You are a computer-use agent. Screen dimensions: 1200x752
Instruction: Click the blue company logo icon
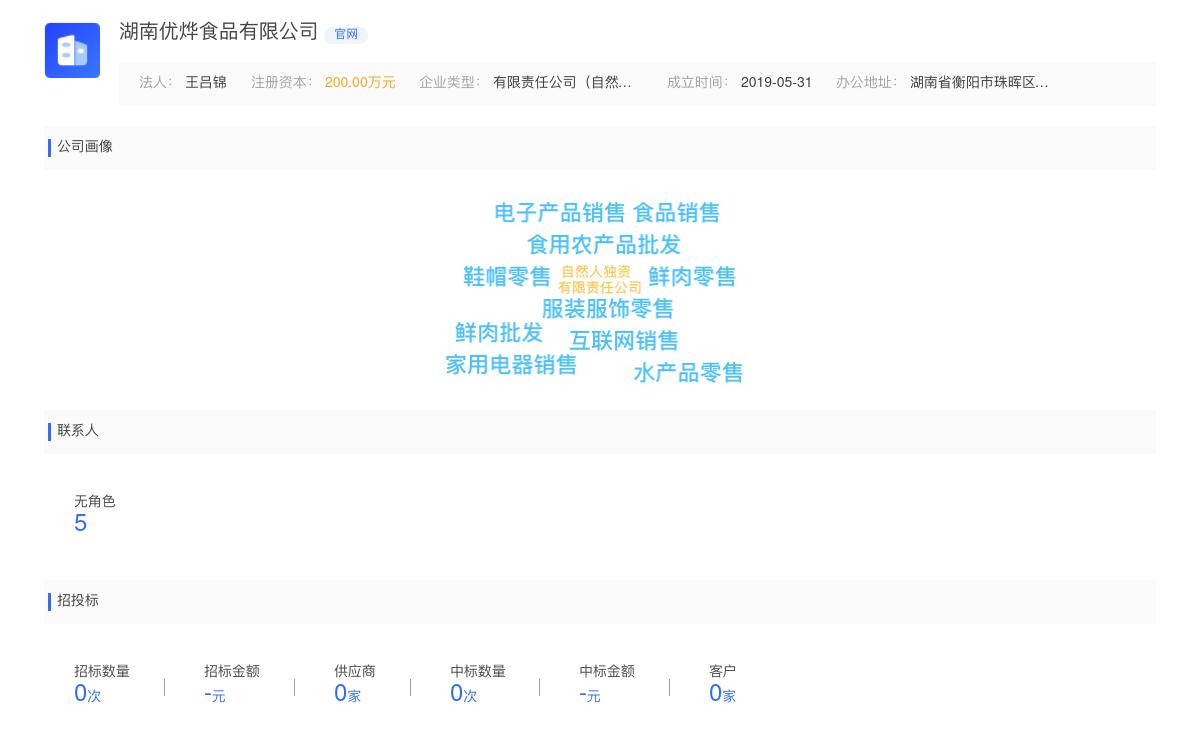(x=72, y=50)
